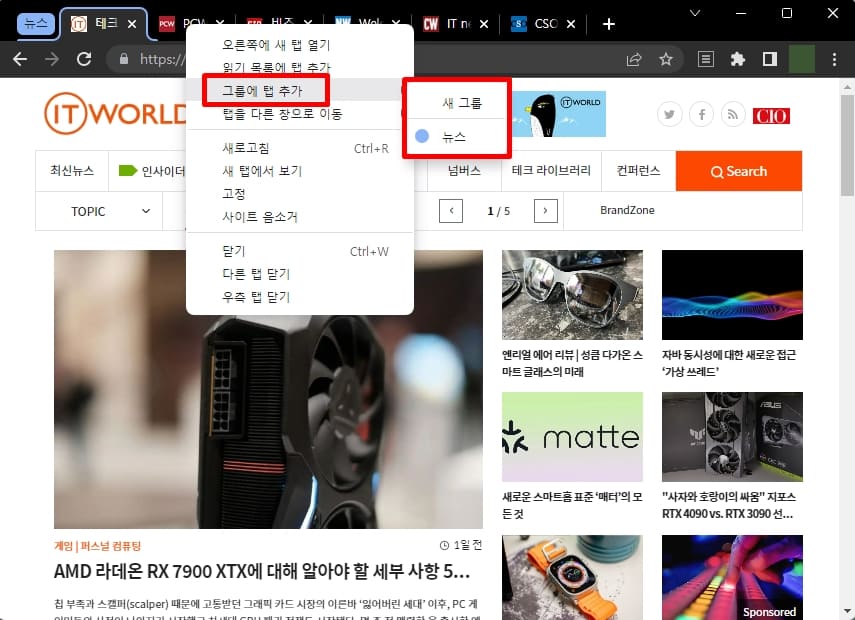
Task: Open the tab search chevron
Action: point(695,13)
